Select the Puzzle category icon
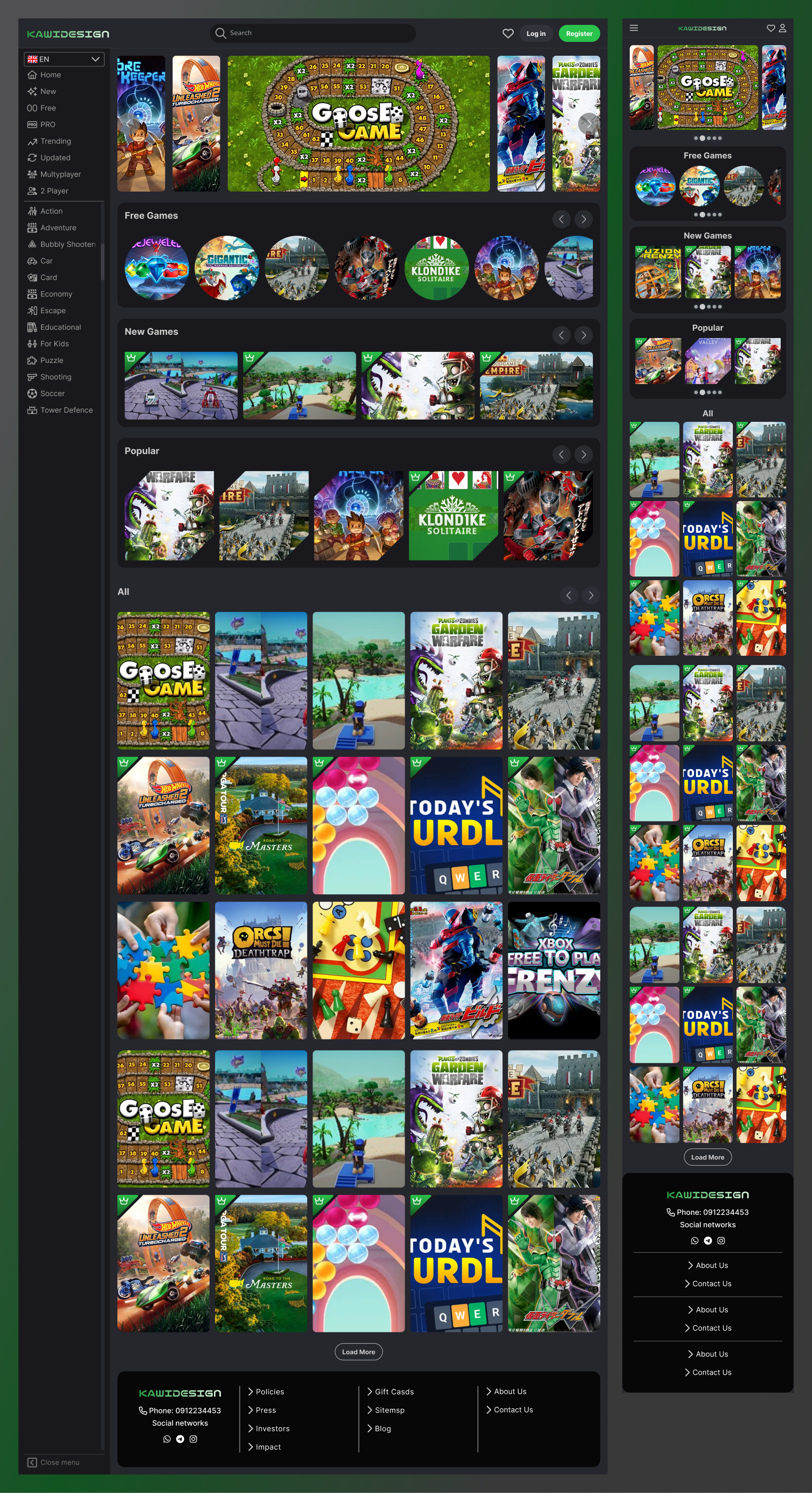Screen dimensions: 812x1493 pyautogui.click(x=33, y=360)
